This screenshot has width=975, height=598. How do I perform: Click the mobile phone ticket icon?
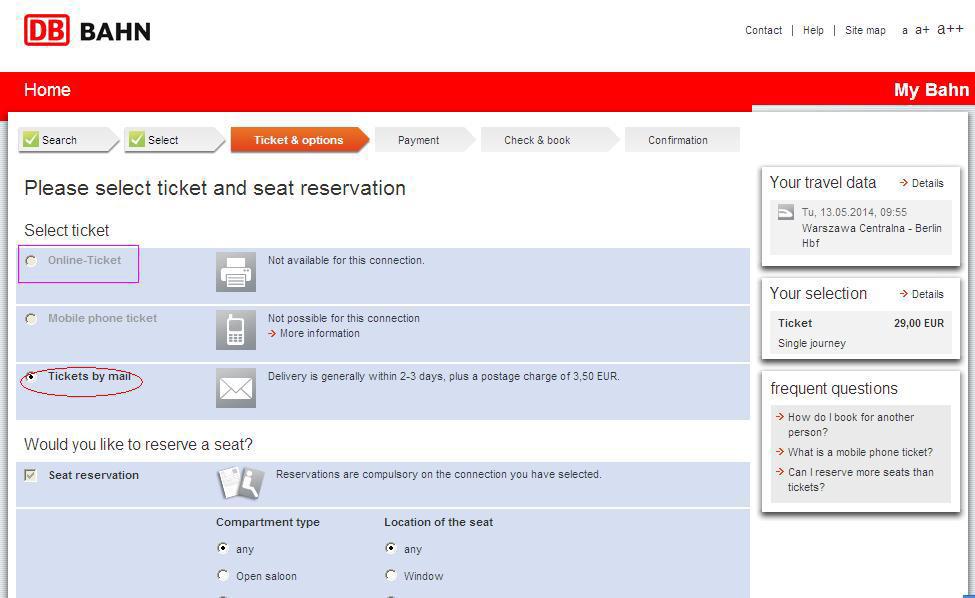tap(236, 329)
